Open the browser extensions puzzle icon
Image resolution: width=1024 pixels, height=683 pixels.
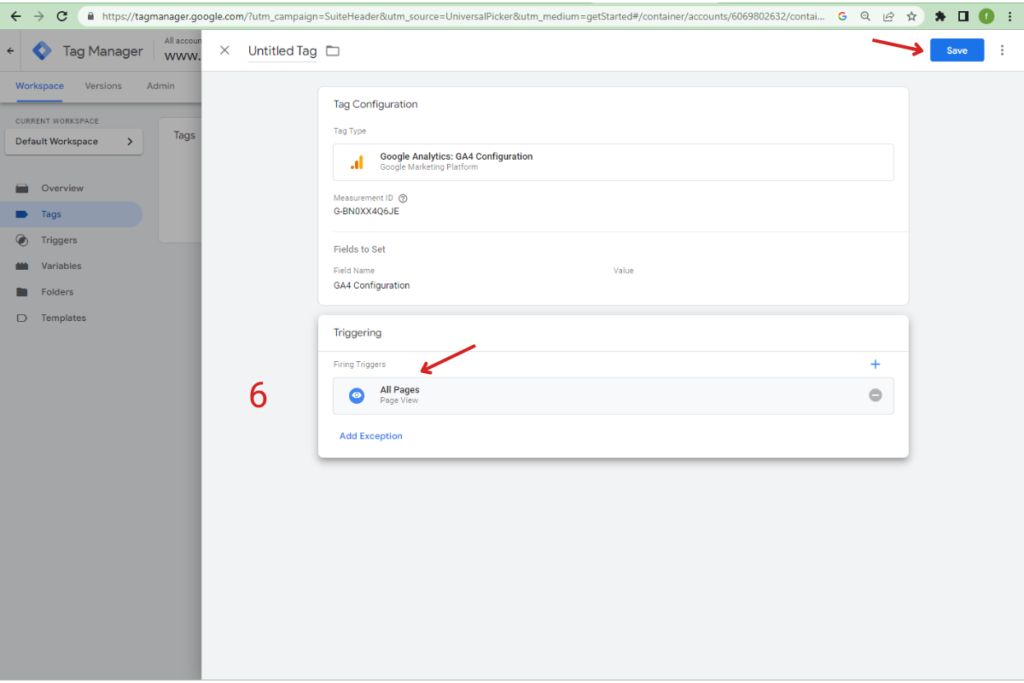[940, 16]
